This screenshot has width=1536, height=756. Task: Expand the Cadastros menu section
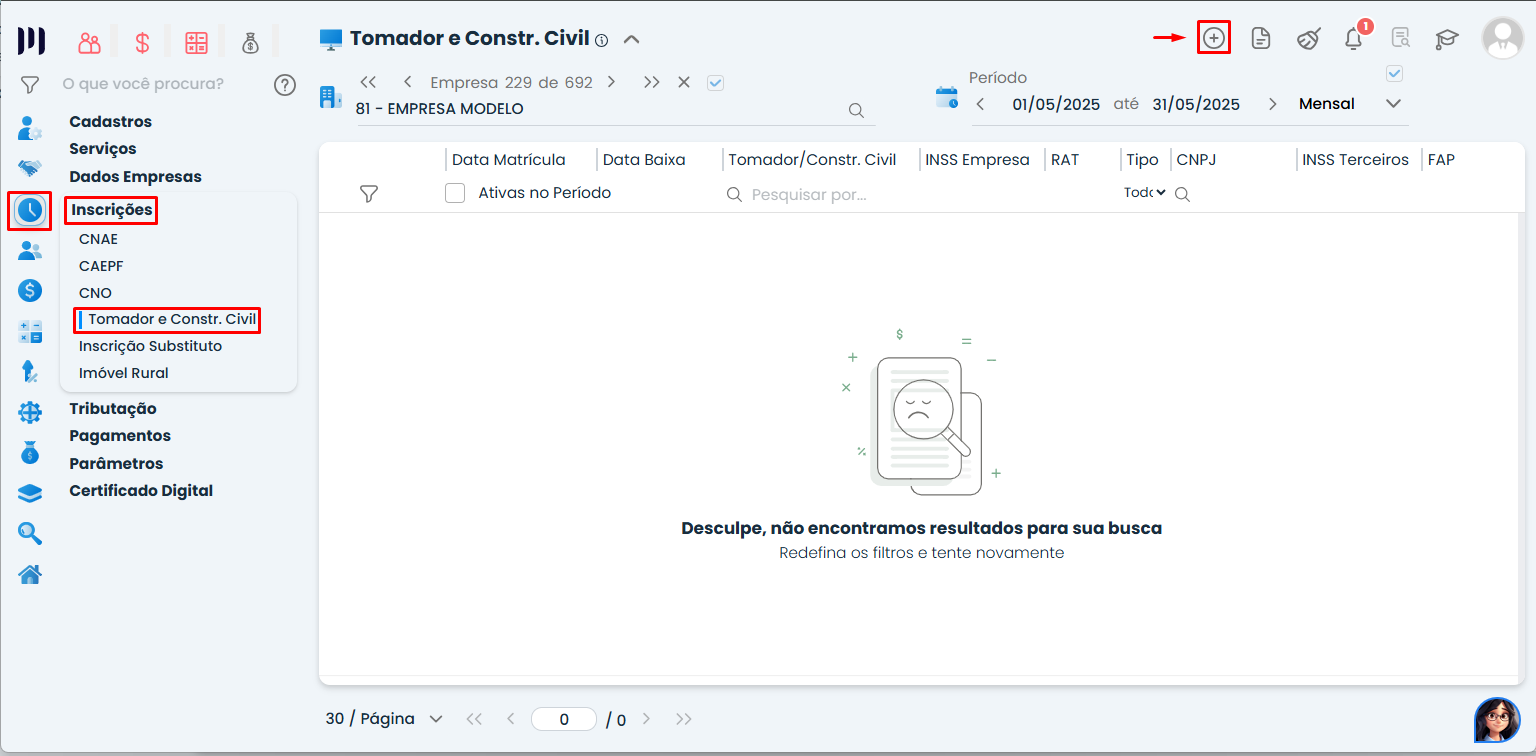pyautogui.click(x=110, y=122)
